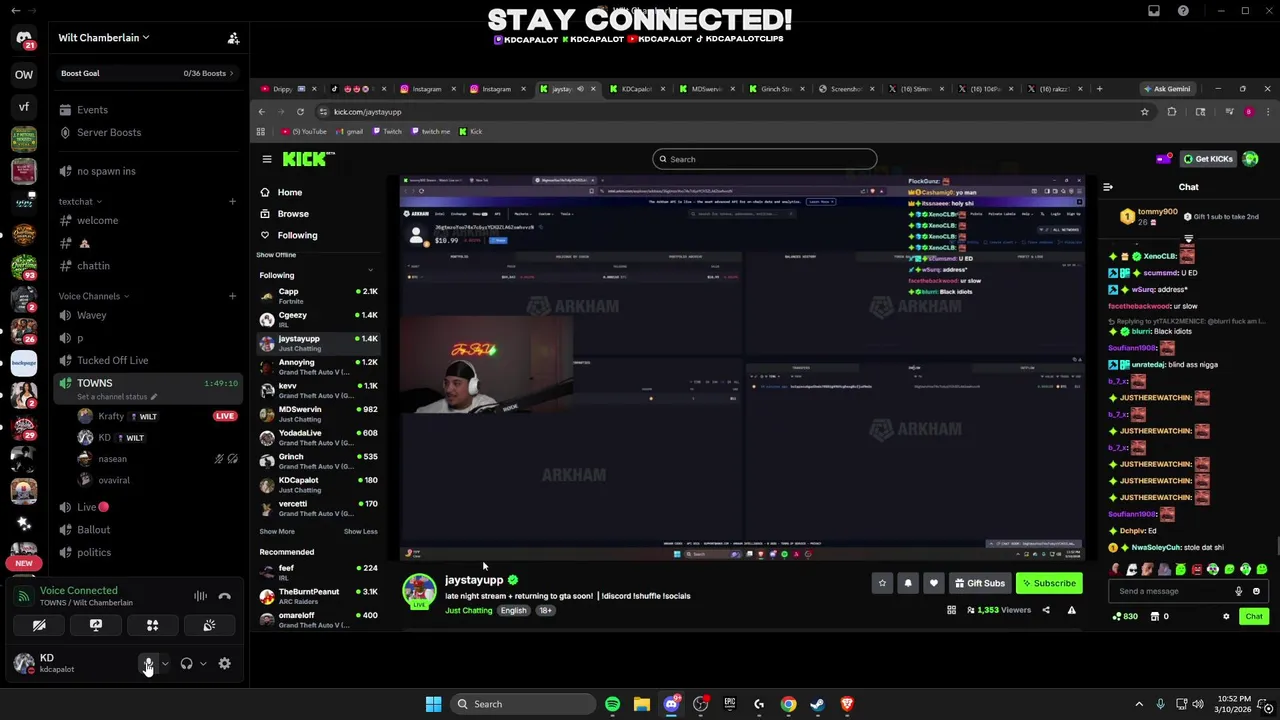Image resolution: width=1280 pixels, height=720 pixels.
Task: Open MDSwervin channel in following list
Action: click(x=318, y=414)
